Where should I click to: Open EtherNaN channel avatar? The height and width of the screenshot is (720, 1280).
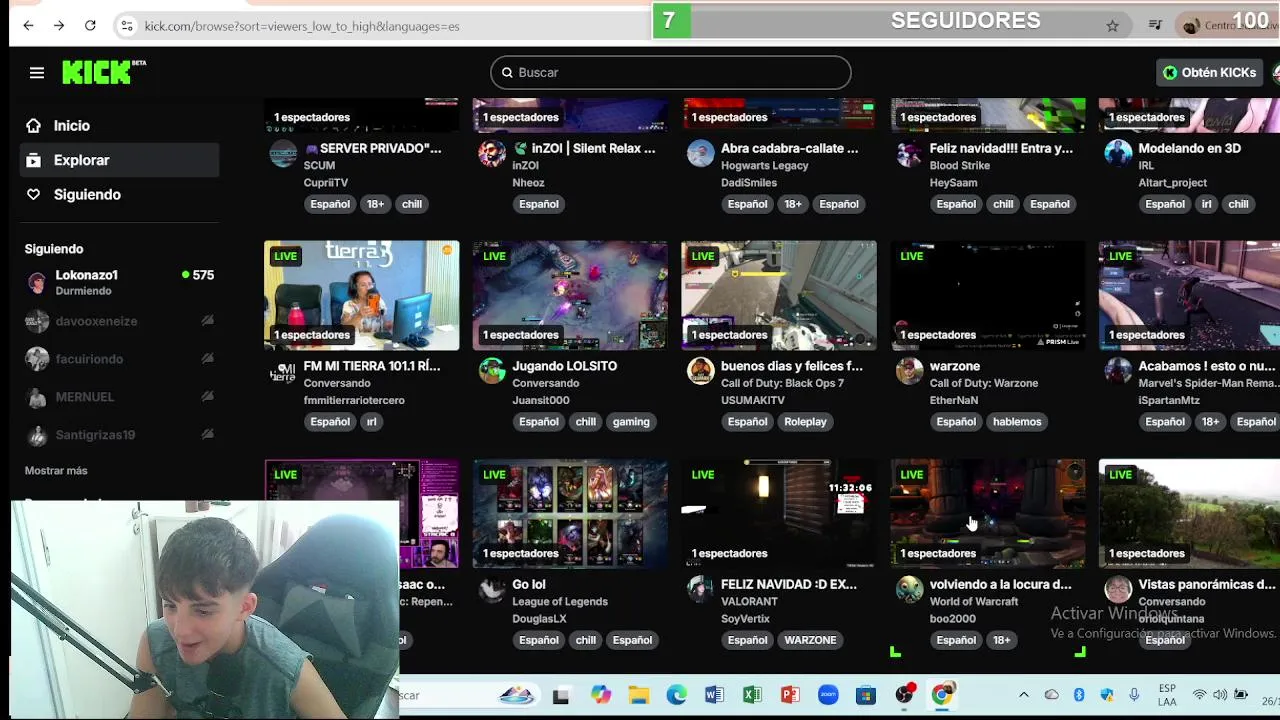pyautogui.click(x=909, y=372)
